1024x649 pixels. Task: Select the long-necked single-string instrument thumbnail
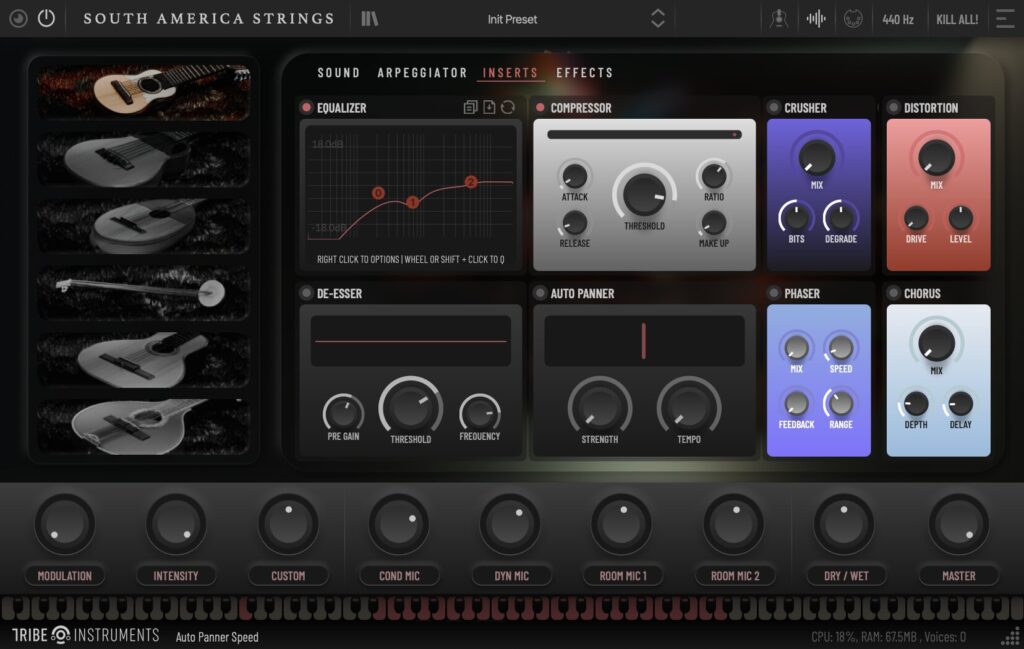(144, 292)
